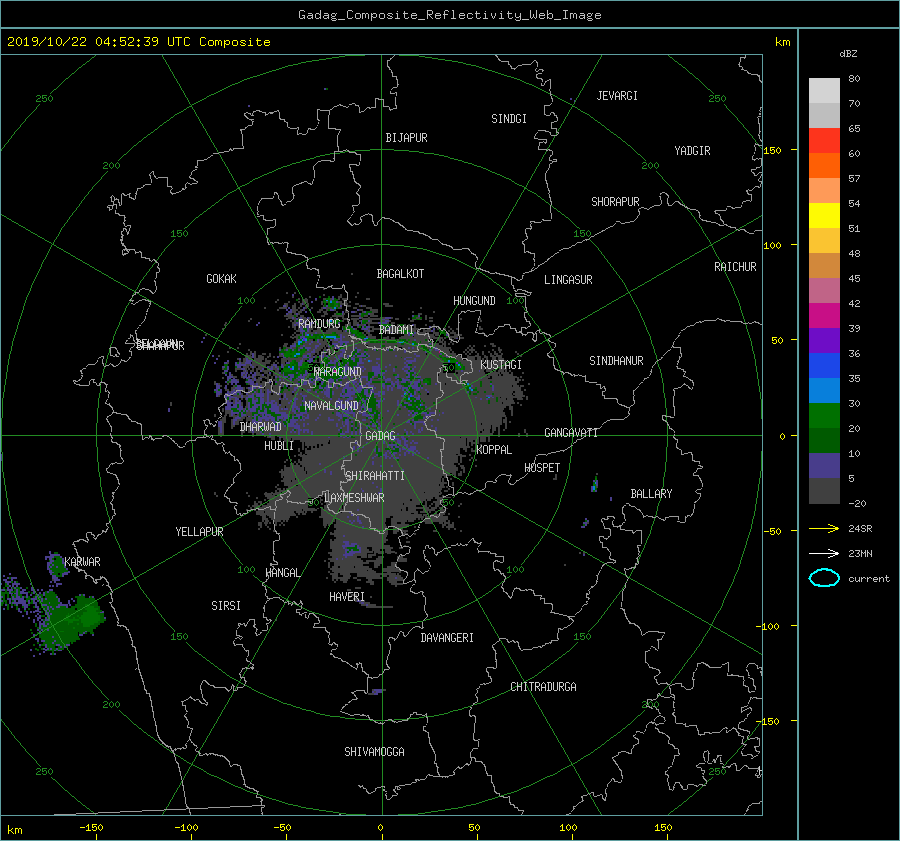900x841 pixels.
Task: Select the blue 36 dBZ color swatch
Action: pyautogui.click(x=824, y=366)
